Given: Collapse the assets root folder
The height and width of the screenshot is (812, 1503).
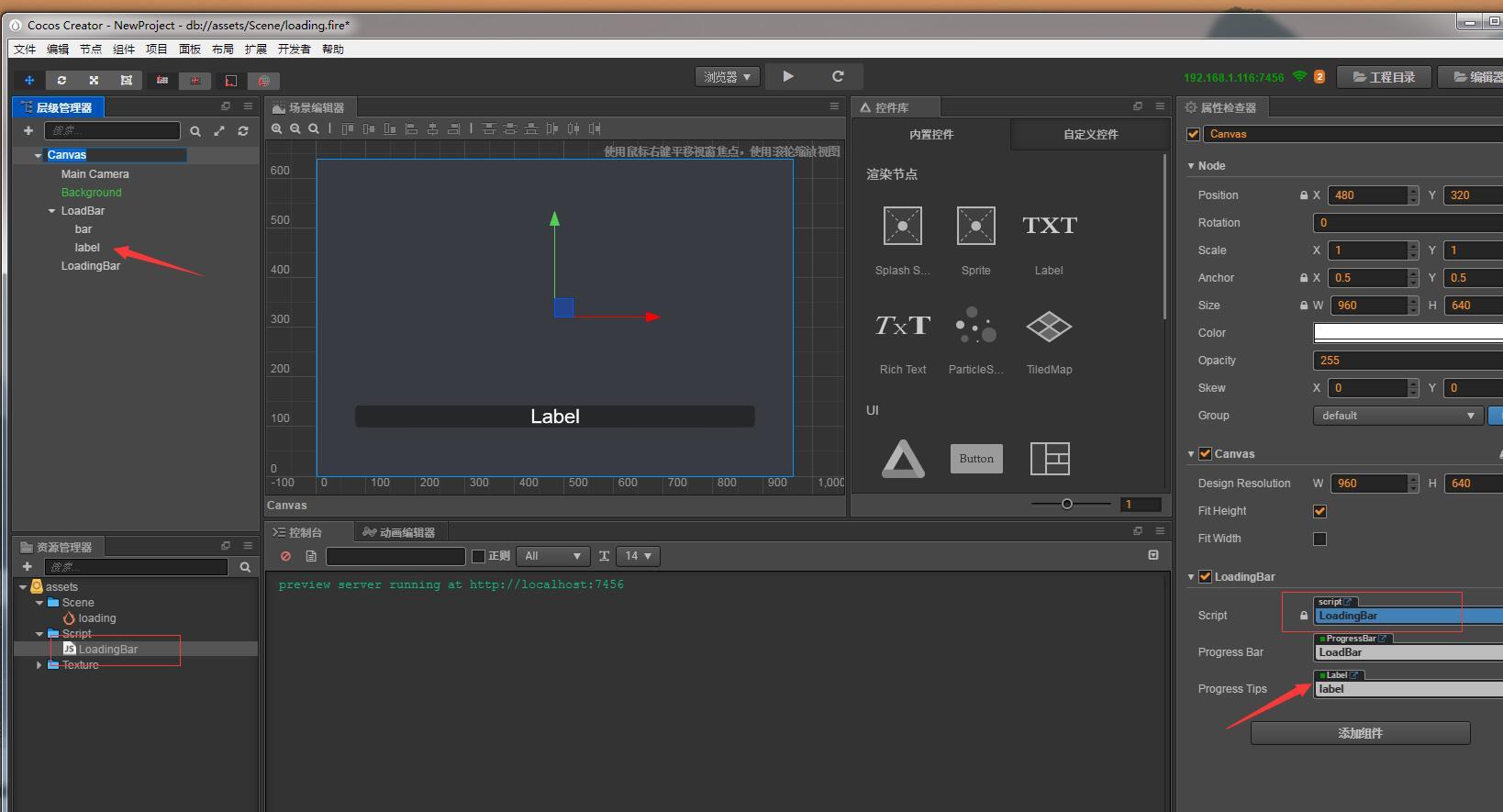Looking at the screenshot, I should 23,587.
